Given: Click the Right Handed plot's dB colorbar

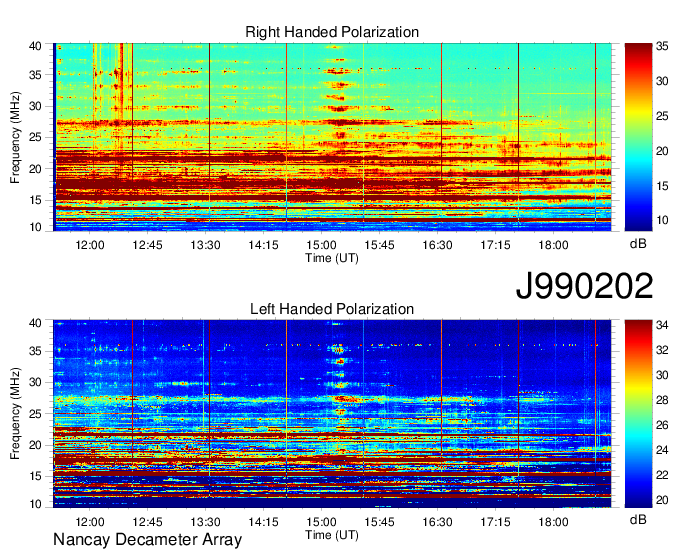Looking at the screenshot, I should [638, 137].
